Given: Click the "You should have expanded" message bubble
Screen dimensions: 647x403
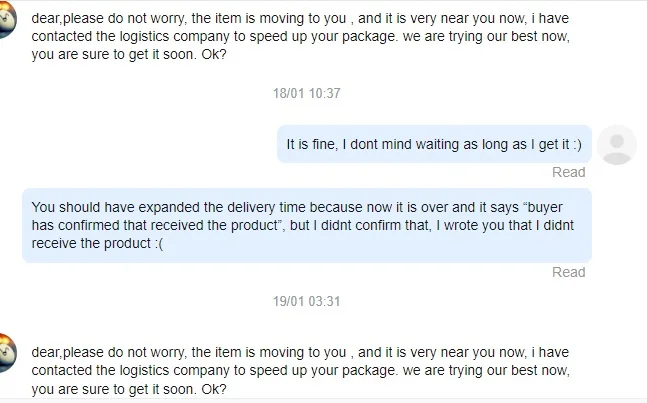Looking at the screenshot, I should 306,225.
